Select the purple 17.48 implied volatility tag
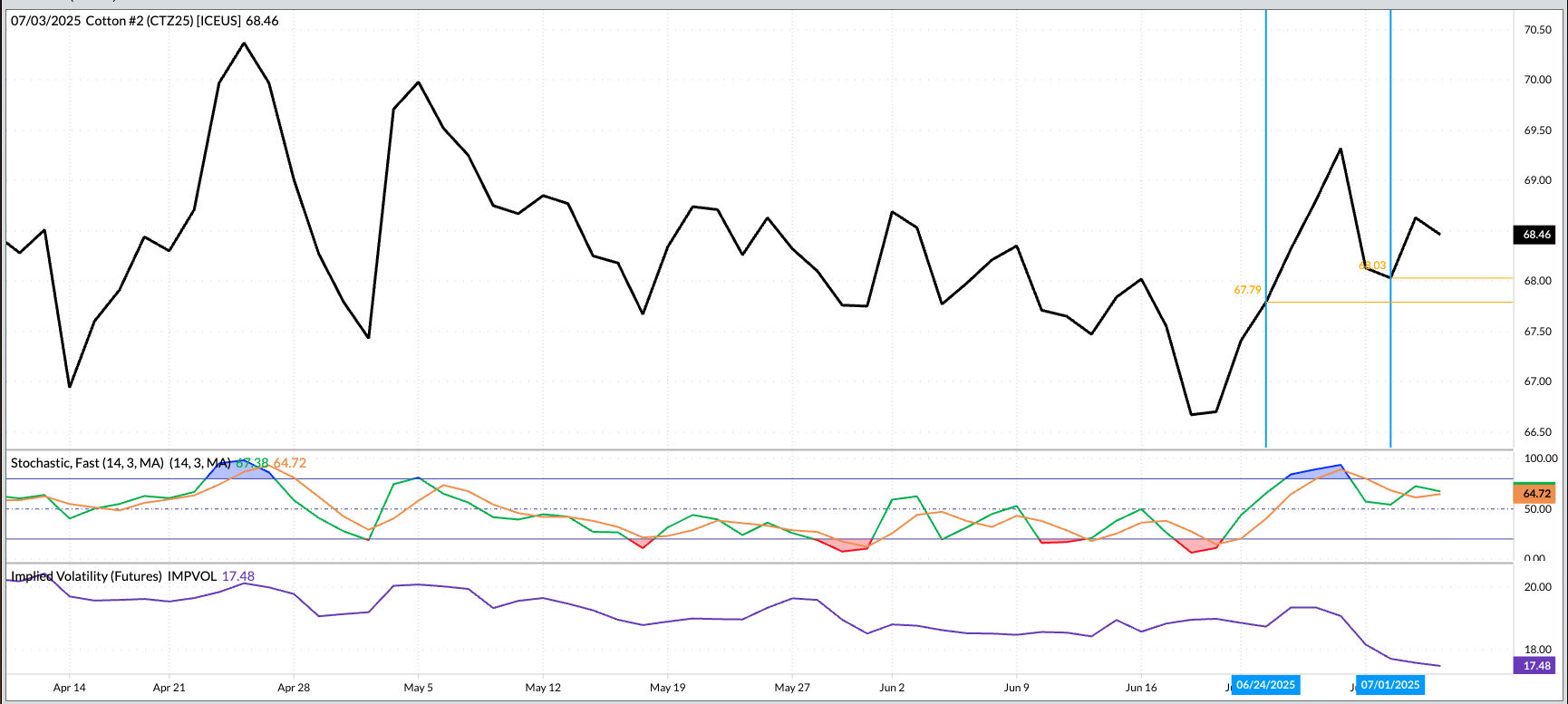Screen dimensions: 1568x704 coord(1536,666)
